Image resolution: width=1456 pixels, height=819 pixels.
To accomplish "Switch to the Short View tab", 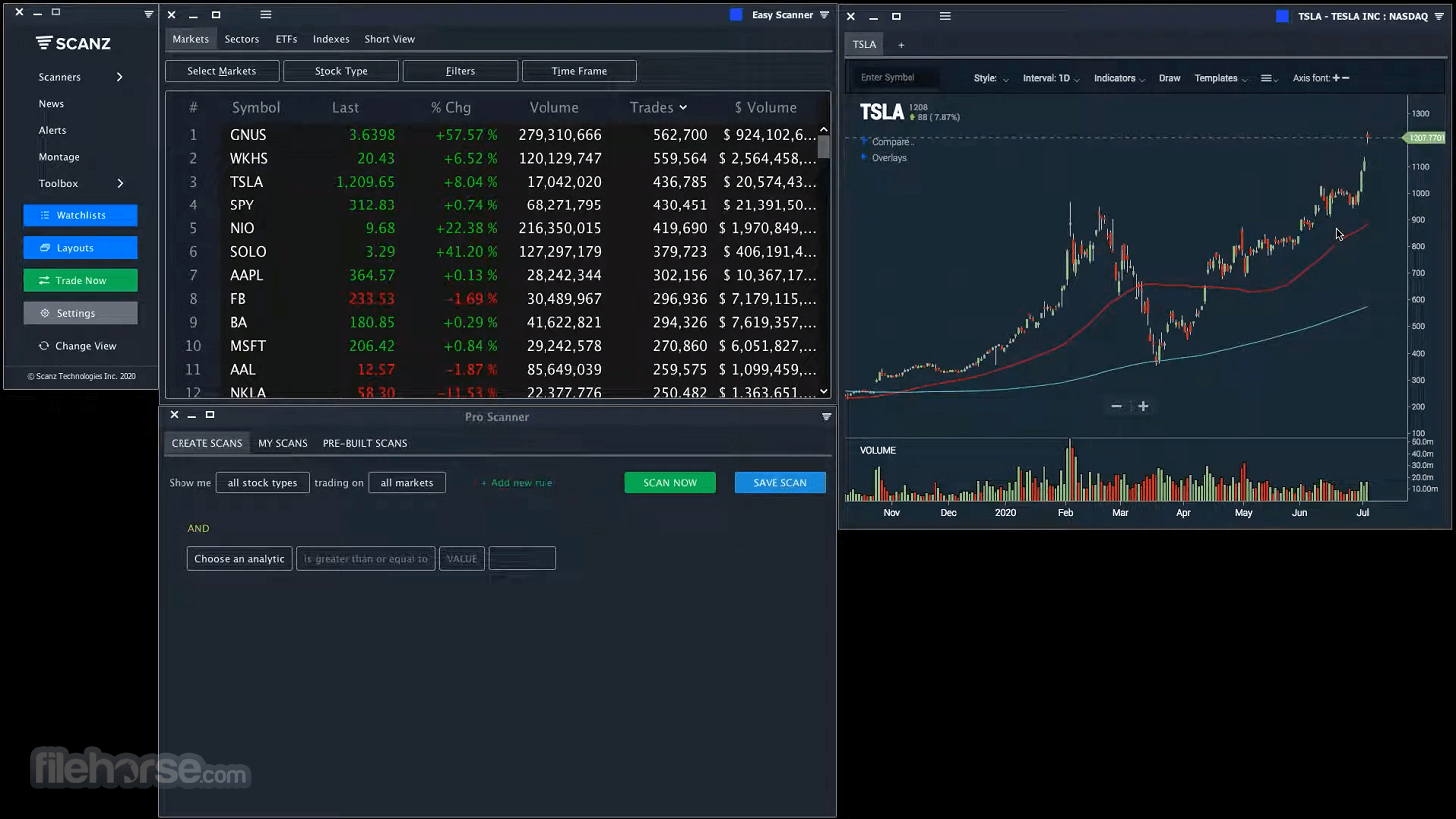I will coord(389,39).
